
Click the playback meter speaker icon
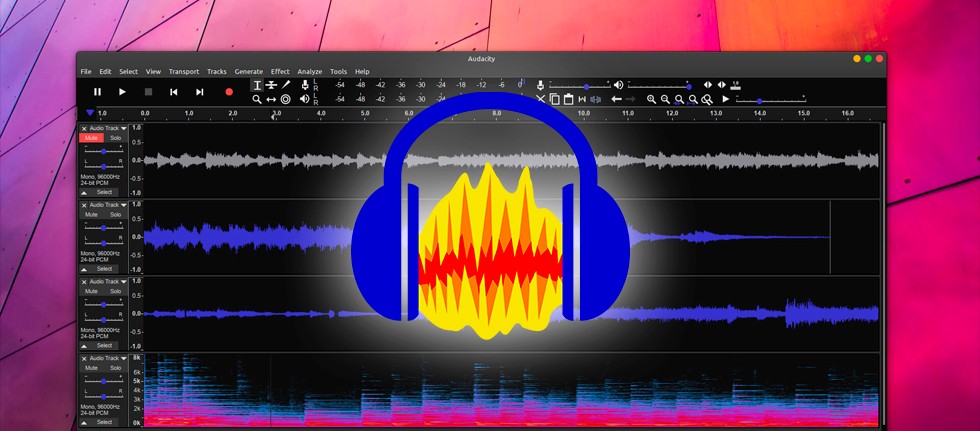(304, 99)
